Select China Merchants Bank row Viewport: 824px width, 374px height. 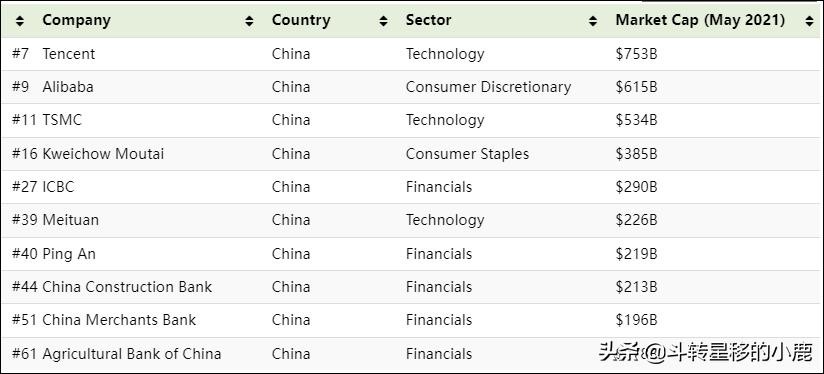(x=412, y=320)
